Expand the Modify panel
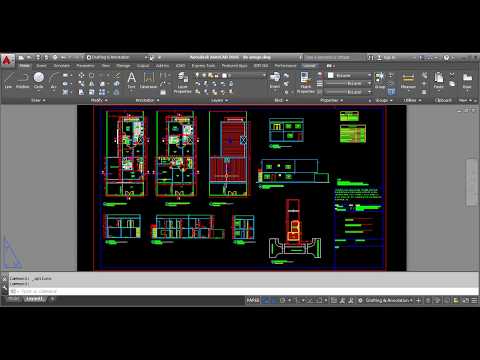This screenshot has width=480, height=360. (x=99, y=100)
